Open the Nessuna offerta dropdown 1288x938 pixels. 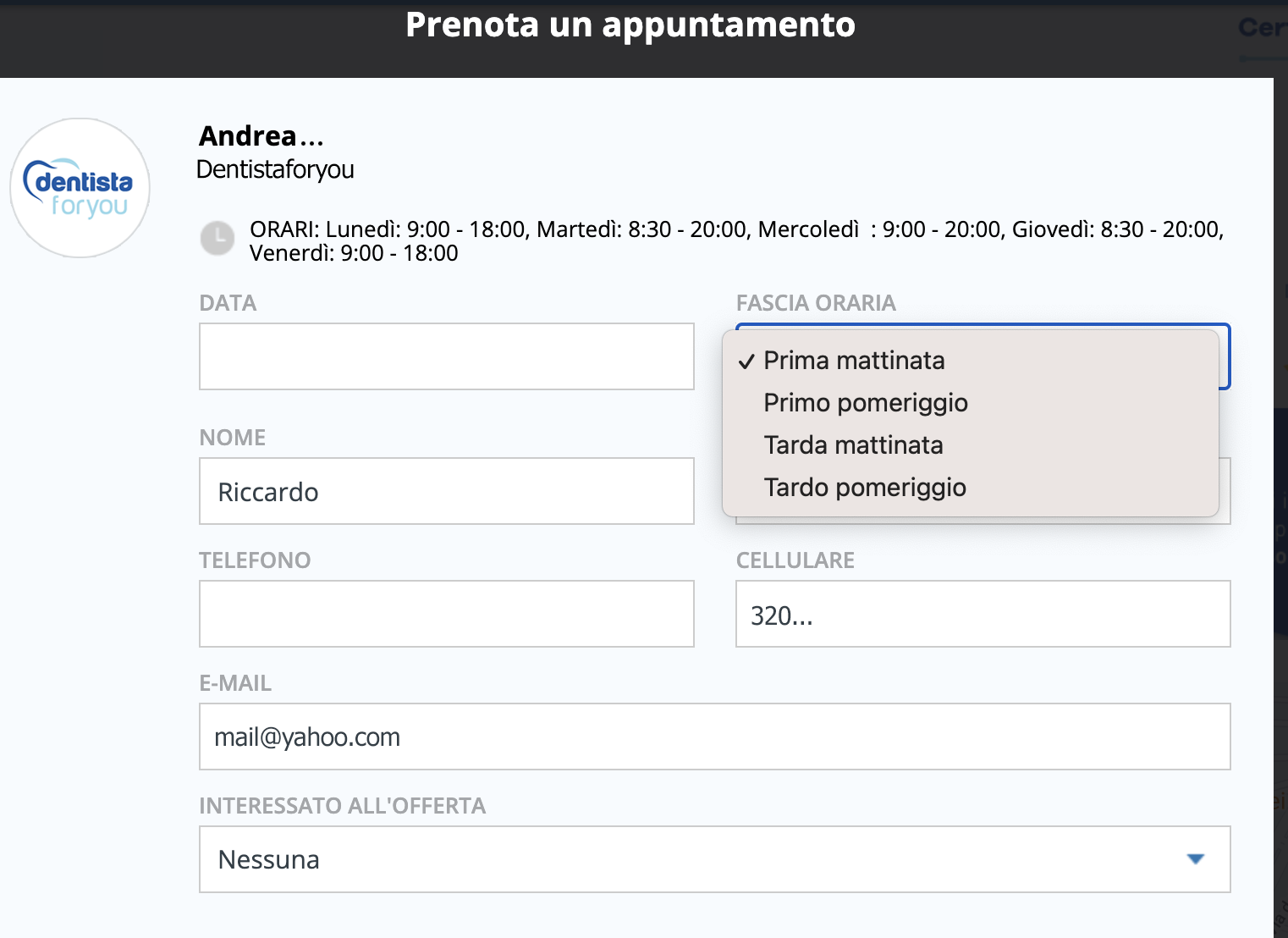tap(713, 859)
